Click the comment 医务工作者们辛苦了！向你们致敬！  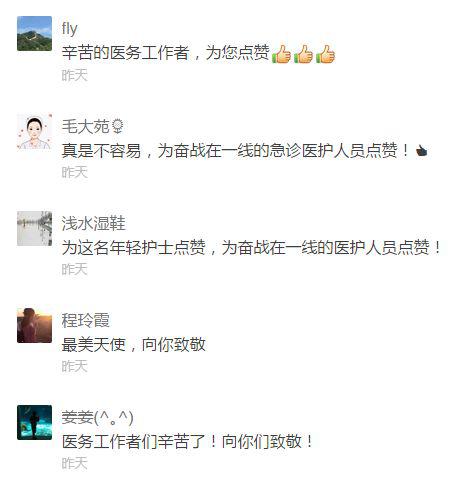point(187,442)
